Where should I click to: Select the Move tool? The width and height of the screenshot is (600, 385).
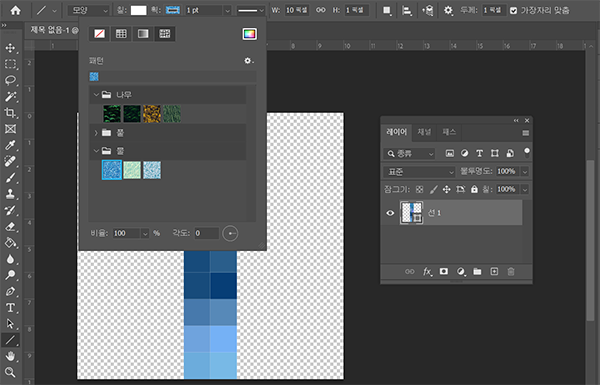(10, 48)
